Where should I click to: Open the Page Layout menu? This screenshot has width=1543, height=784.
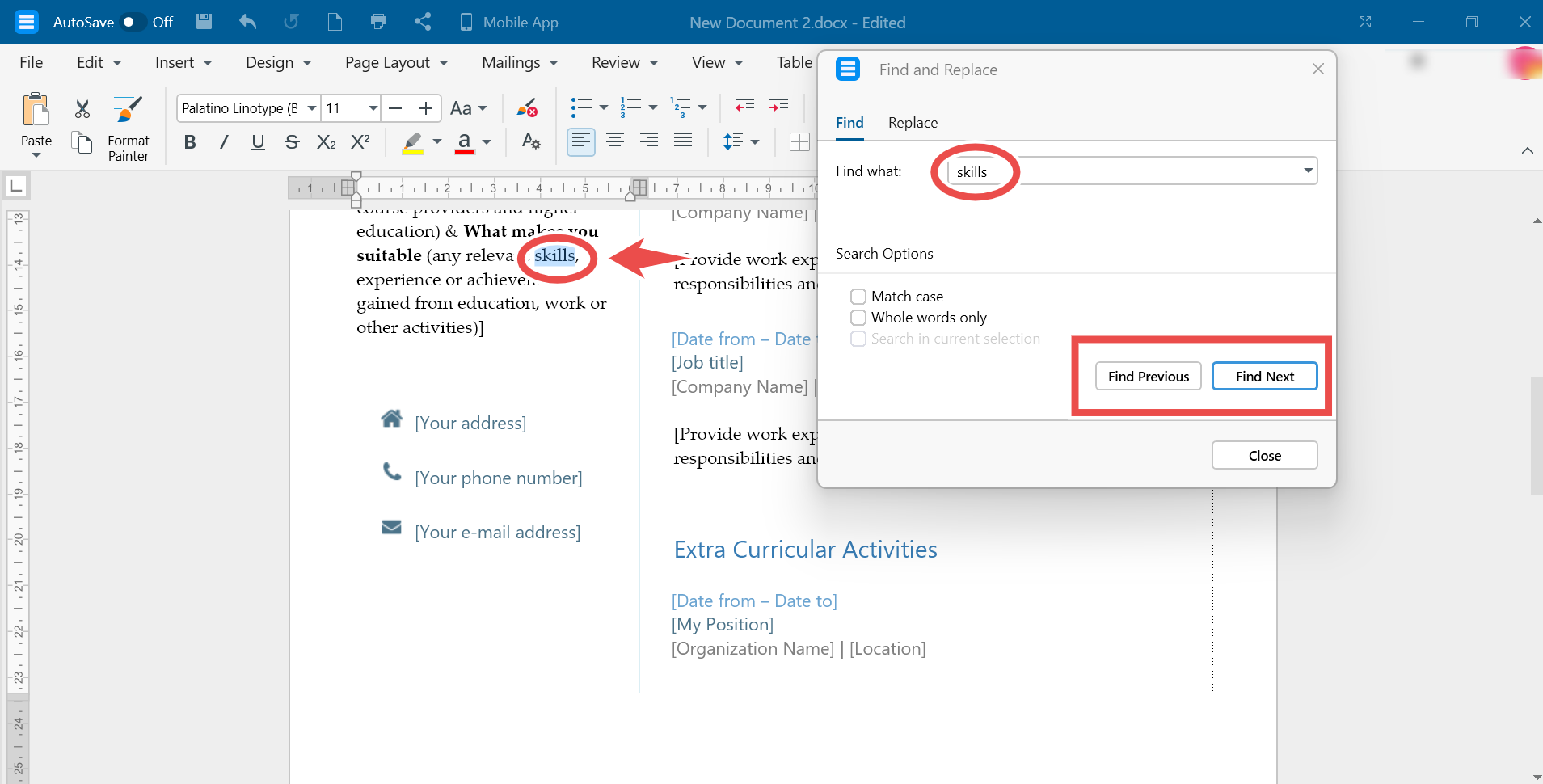[x=396, y=62]
